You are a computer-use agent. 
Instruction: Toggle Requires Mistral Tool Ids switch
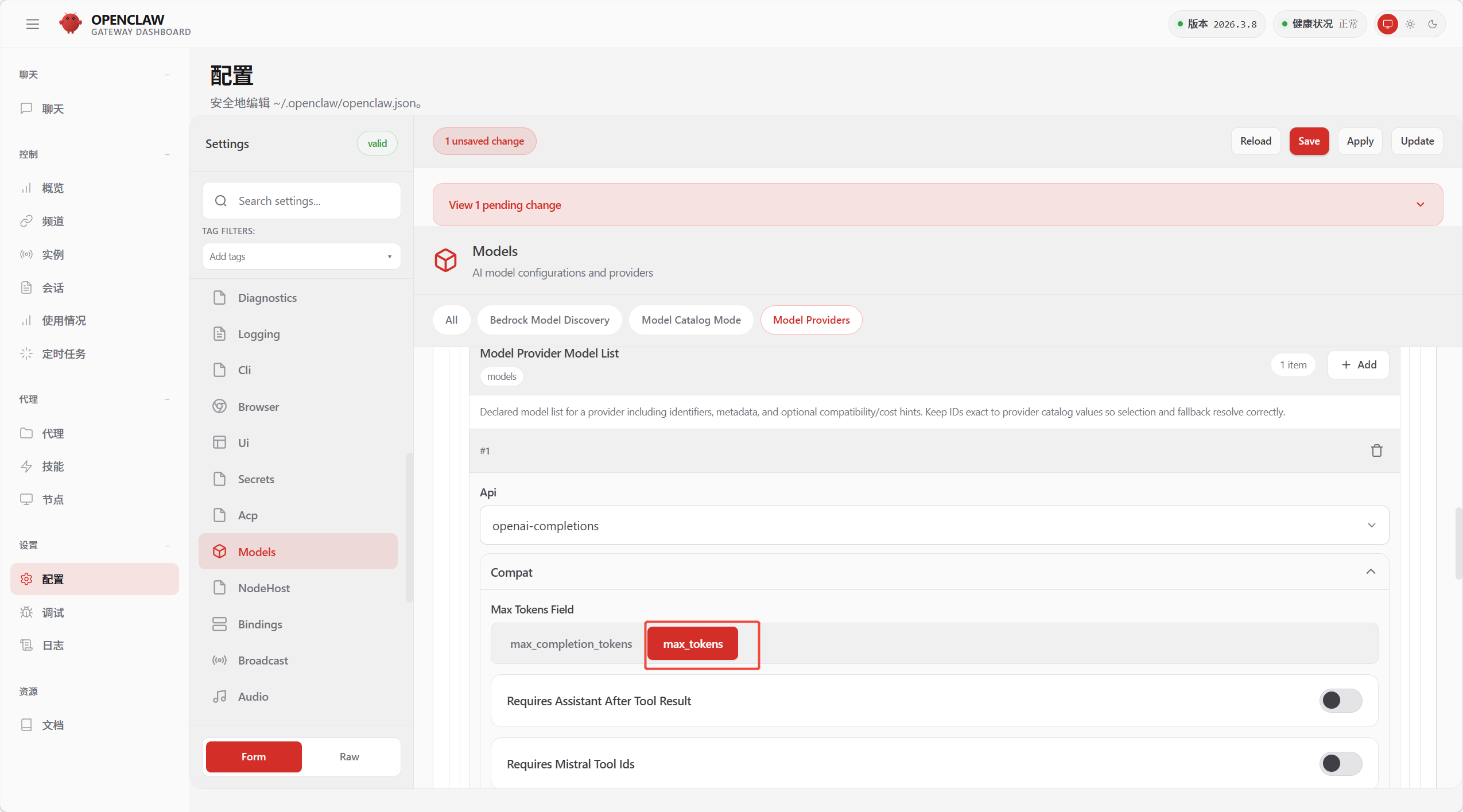pyautogui.click(x=1340, y=764)
